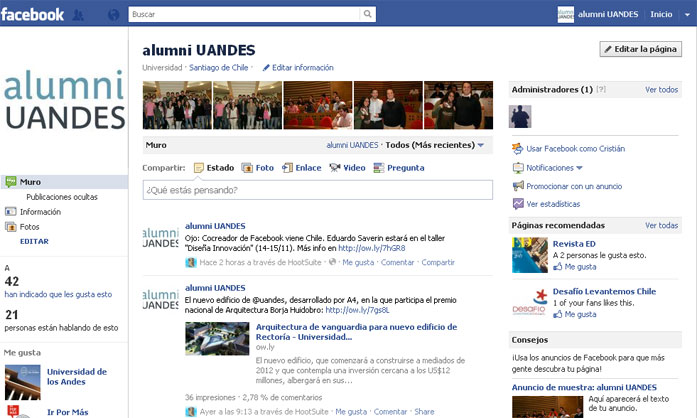Select Foto share option
The width and height of the screenshot is (697, 418).
tap(257, 168)
